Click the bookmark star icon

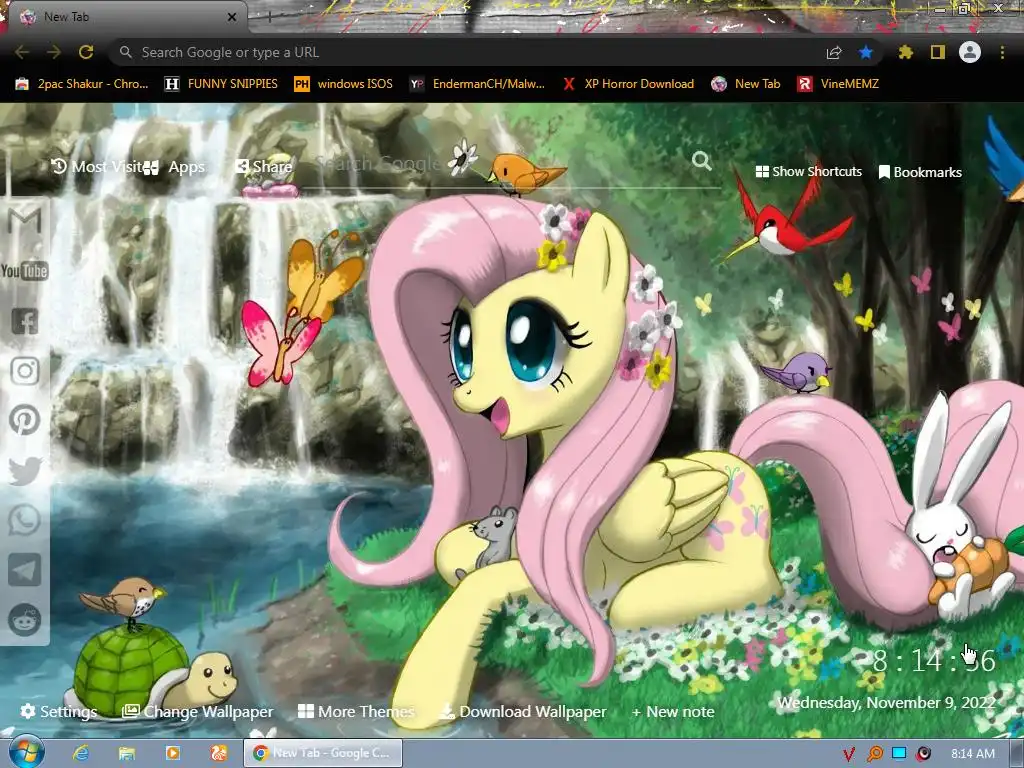[x=866, y=52]
